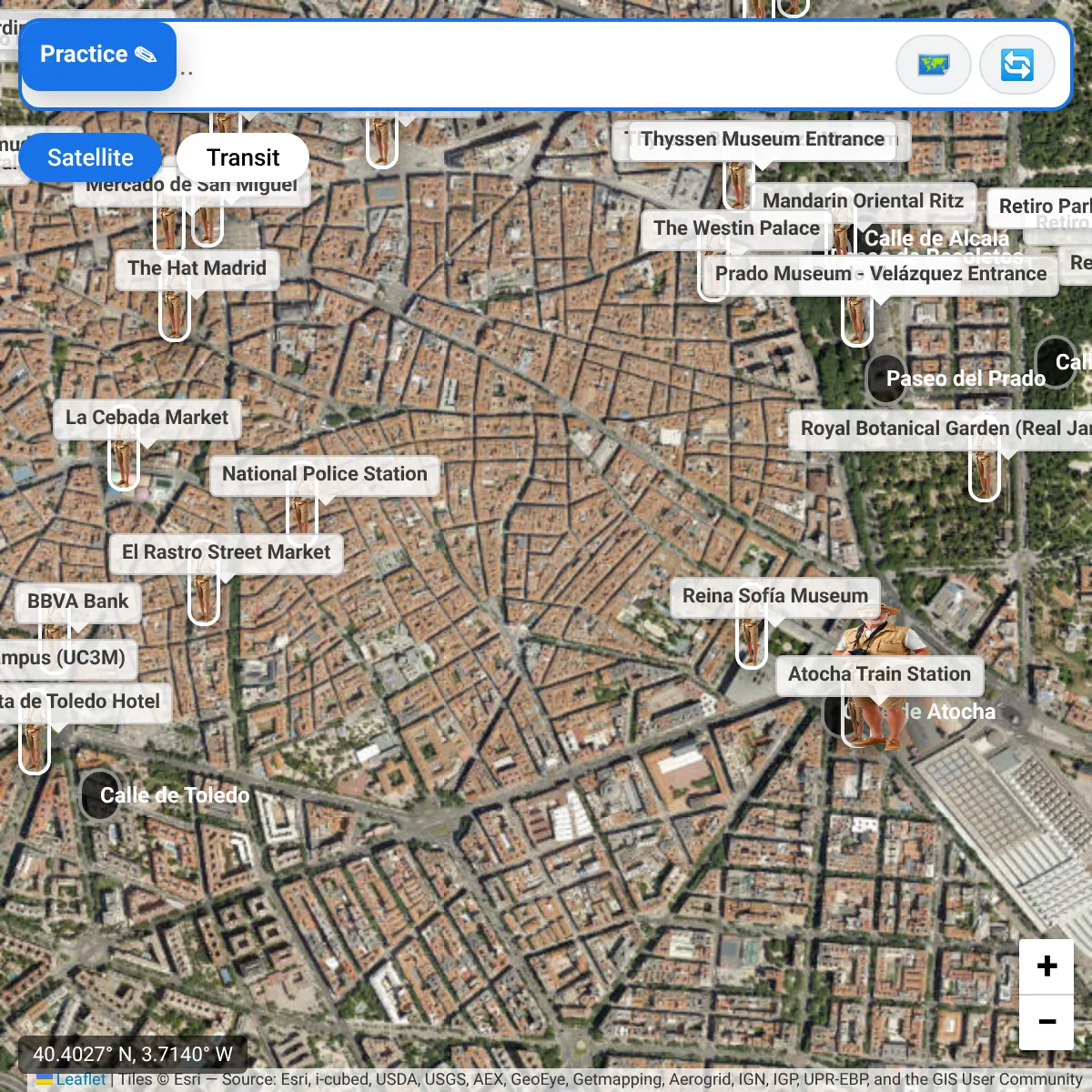
Task: Open the Leaflet attribution link
Action: [x=80, y=1079]
